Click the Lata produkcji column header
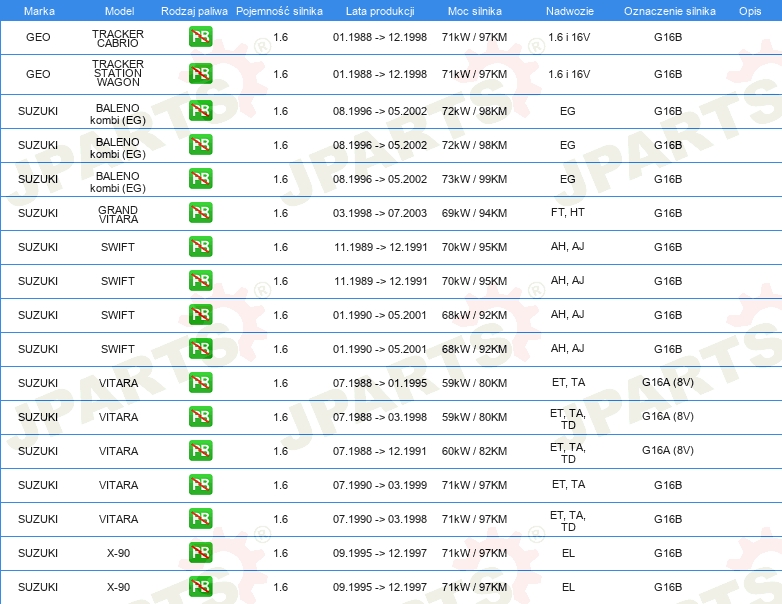Image resolution: width=782 pixels, height=604 pixels. [x=380, y=11]
